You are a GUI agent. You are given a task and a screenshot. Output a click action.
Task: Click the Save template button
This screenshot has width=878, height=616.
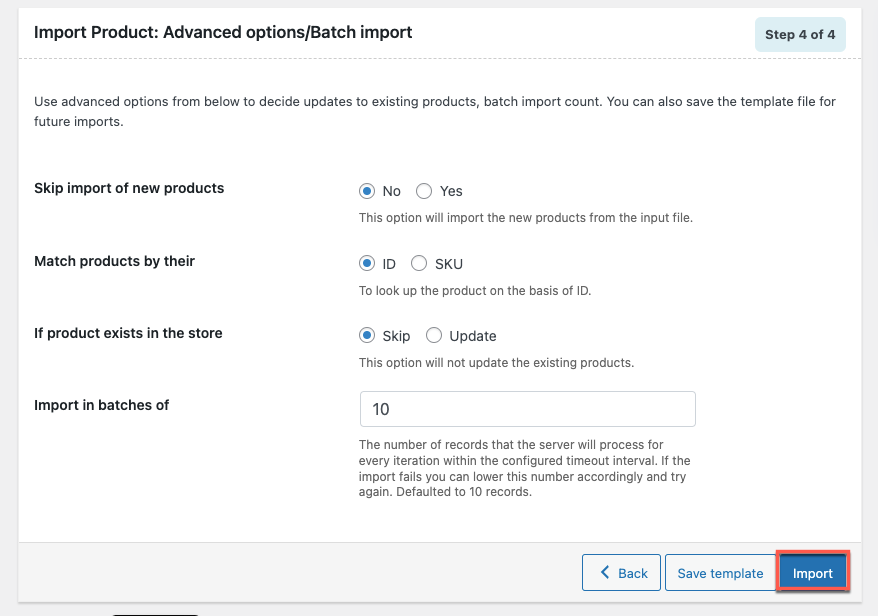coord(720,573)
